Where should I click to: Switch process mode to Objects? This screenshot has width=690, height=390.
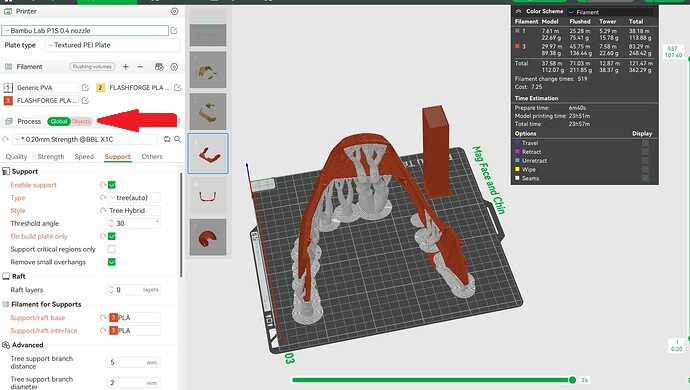81,121
